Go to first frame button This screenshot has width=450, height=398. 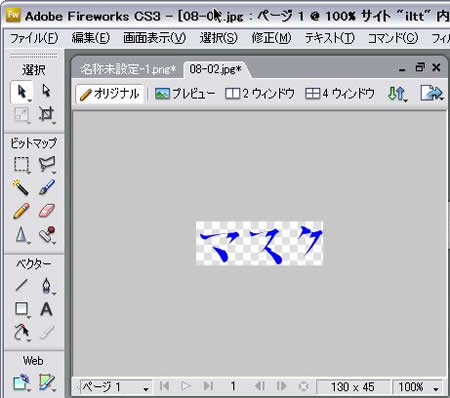tap(164, 386)
